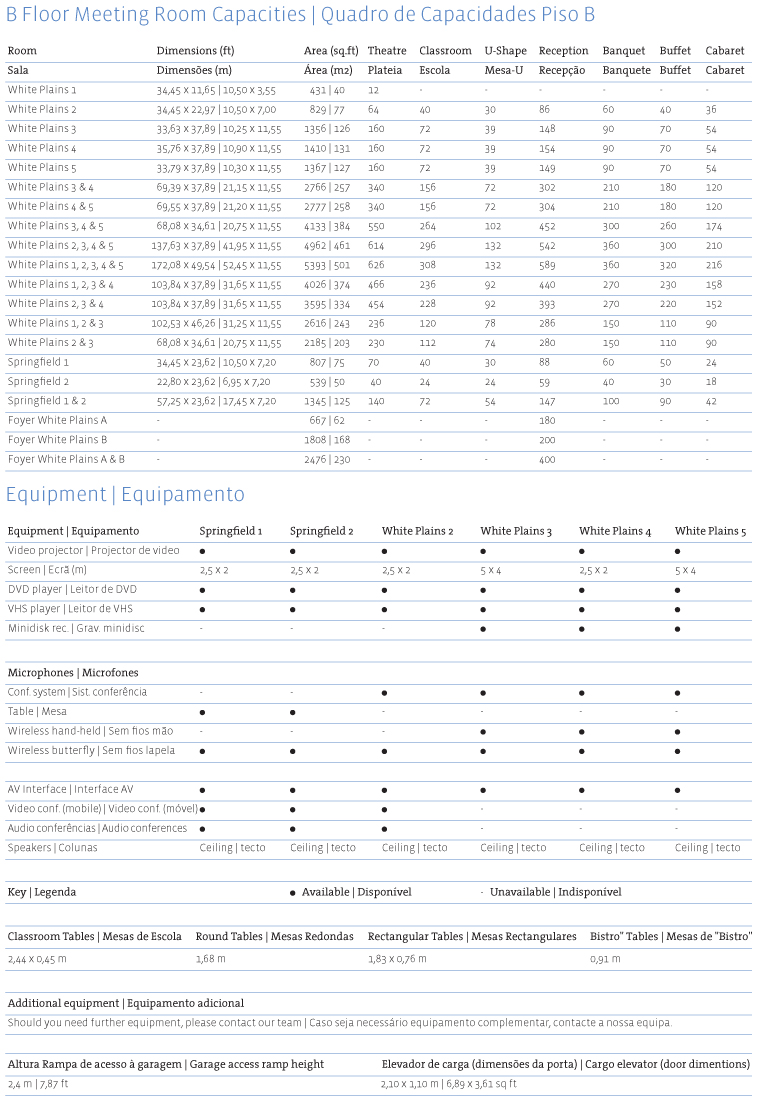Select the "Minidisk rec. | Grav. minidisc" row label
This screenshot has height=1099, width=771.
point(76,628)
